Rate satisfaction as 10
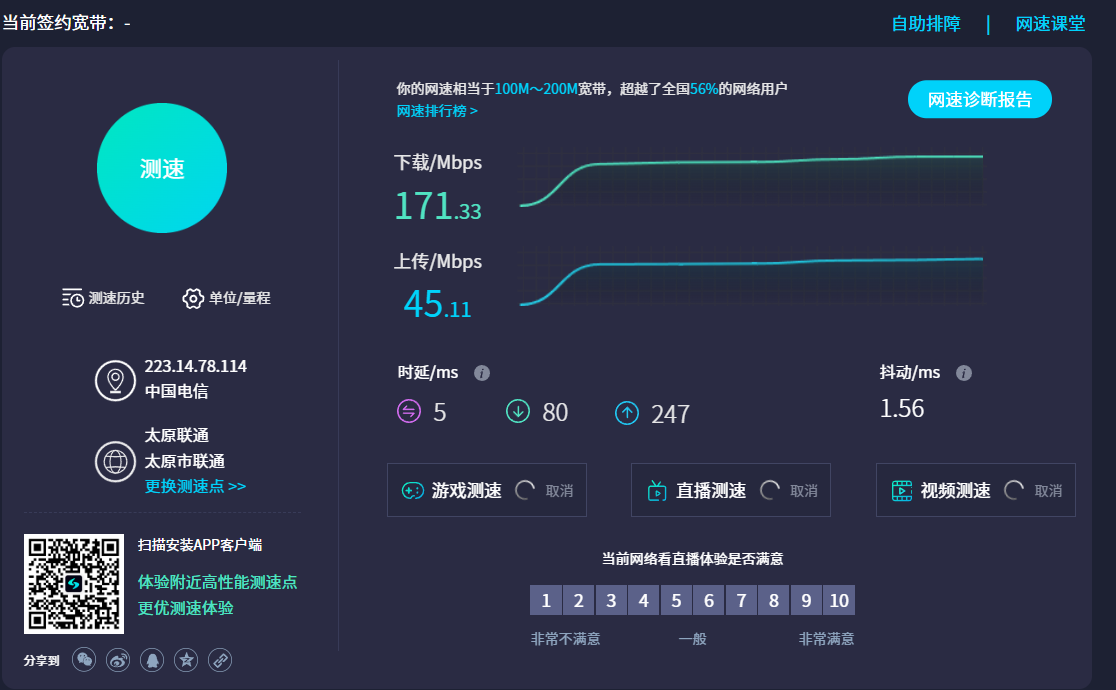This screenshot has width=1116, height=690. (839, 600)
